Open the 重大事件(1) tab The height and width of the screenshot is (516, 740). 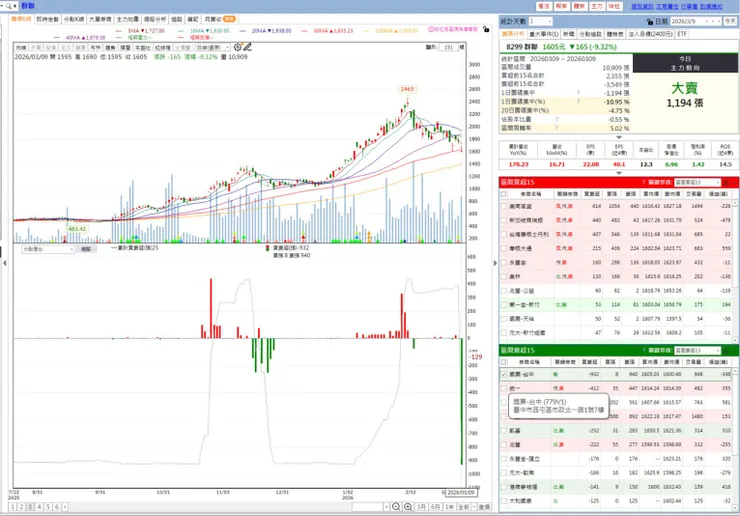coord(544,34)
